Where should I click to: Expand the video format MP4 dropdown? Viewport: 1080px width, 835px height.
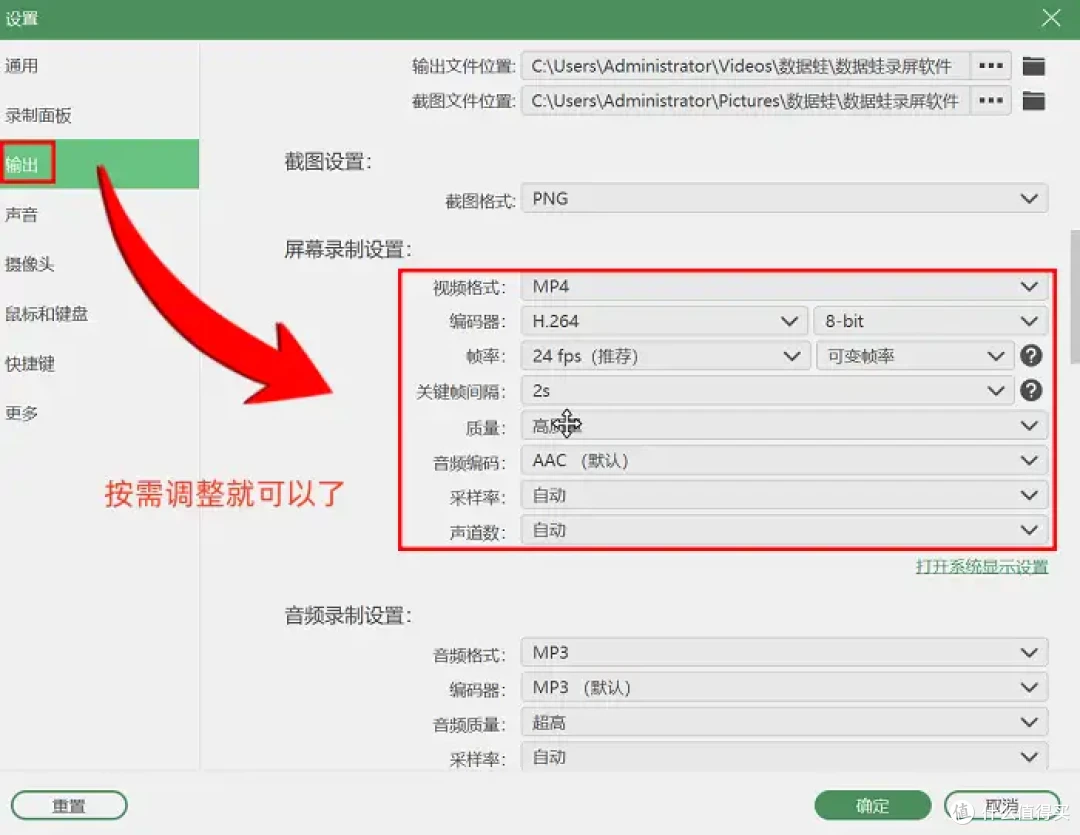785,286
